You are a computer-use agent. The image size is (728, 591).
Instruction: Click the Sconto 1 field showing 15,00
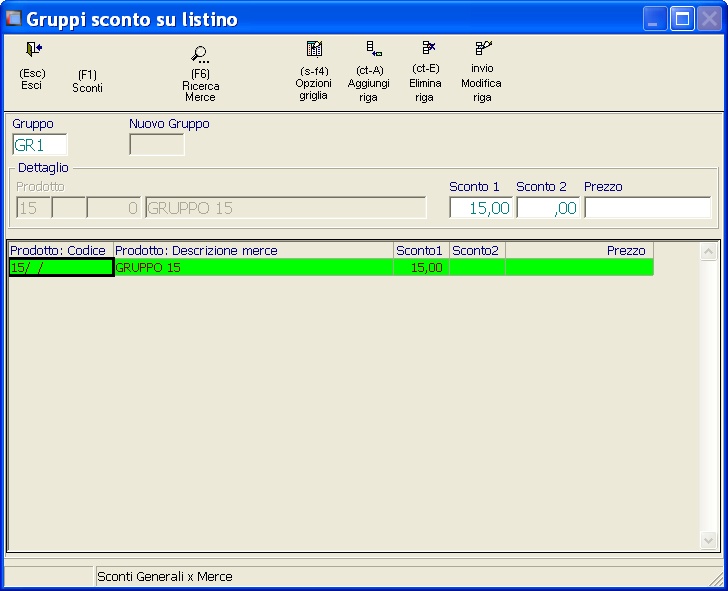click(x=481, y=208)
